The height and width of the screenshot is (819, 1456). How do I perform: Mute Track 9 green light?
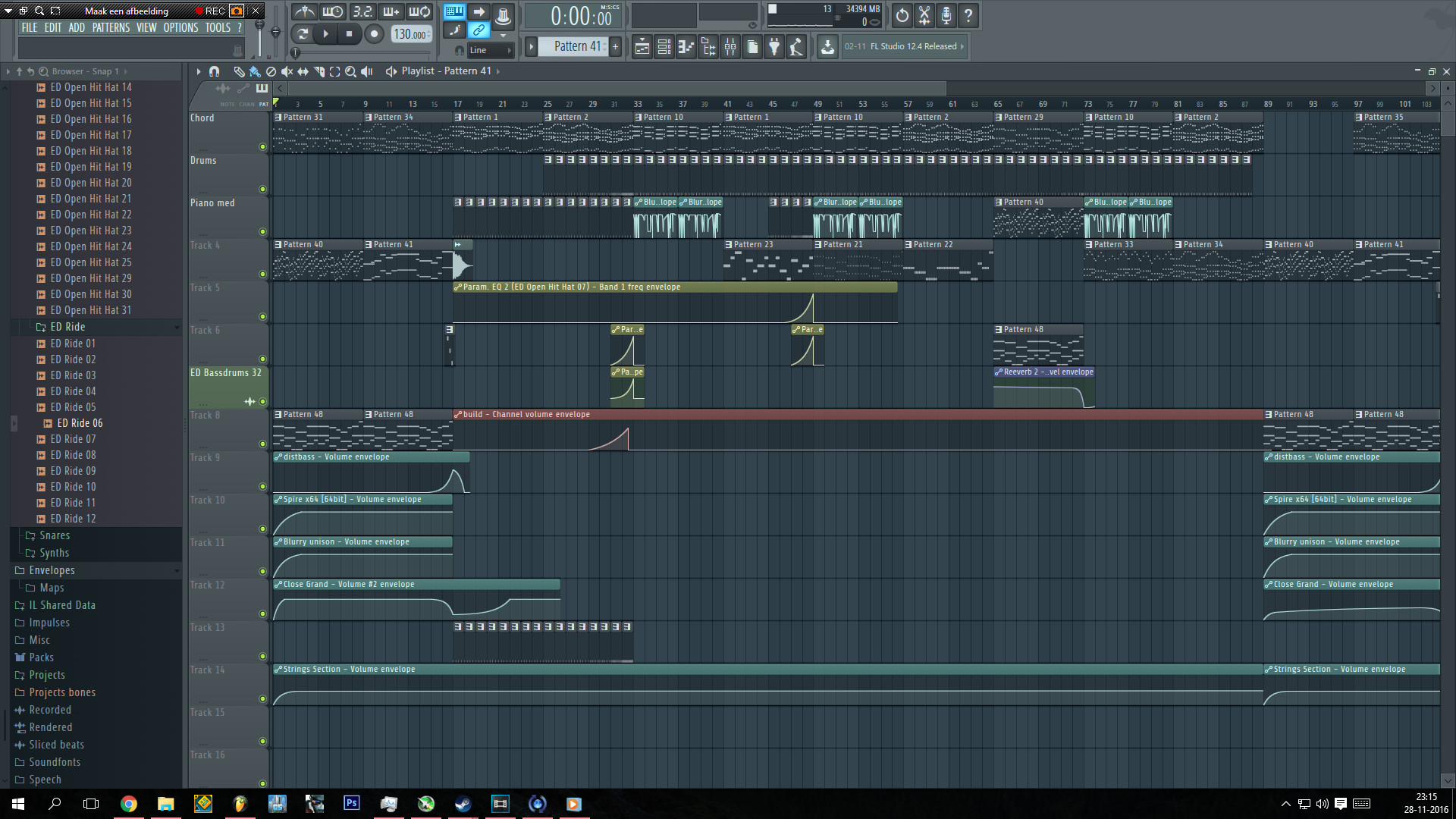pyautogui.click(x=263, y=487)
